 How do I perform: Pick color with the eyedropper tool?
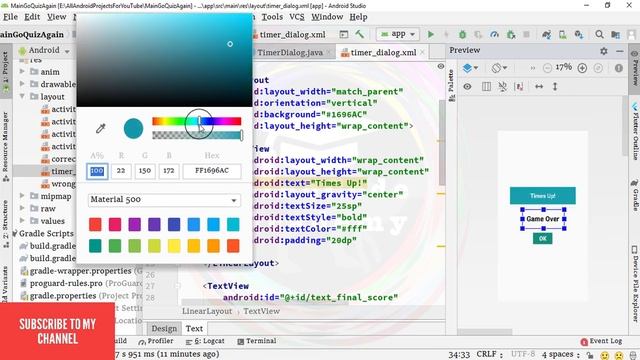(100, 128)
